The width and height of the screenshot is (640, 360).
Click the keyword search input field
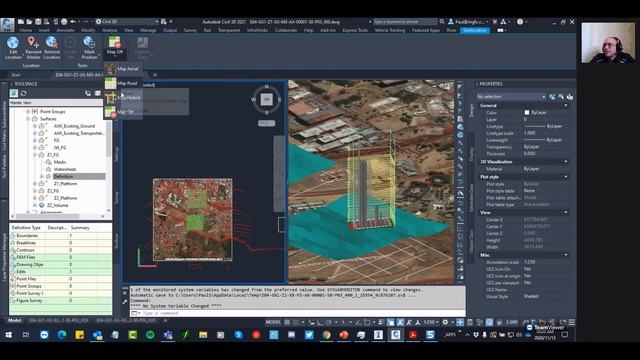[405, 22]
